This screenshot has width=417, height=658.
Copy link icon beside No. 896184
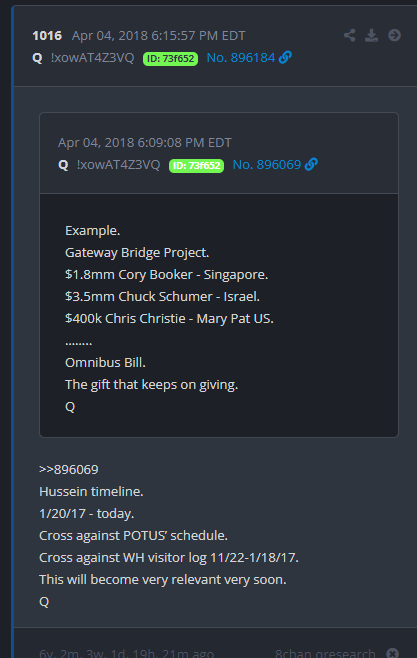[x=285, y=57]
